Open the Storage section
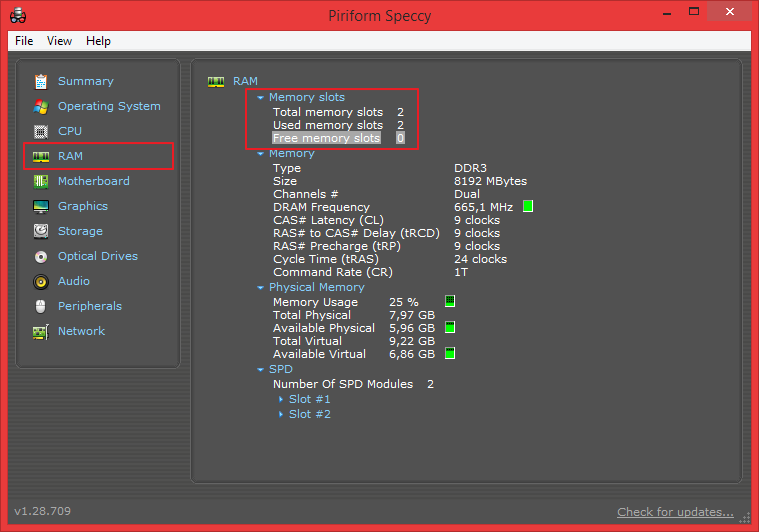The image size is (759, 532). point(80,231)
